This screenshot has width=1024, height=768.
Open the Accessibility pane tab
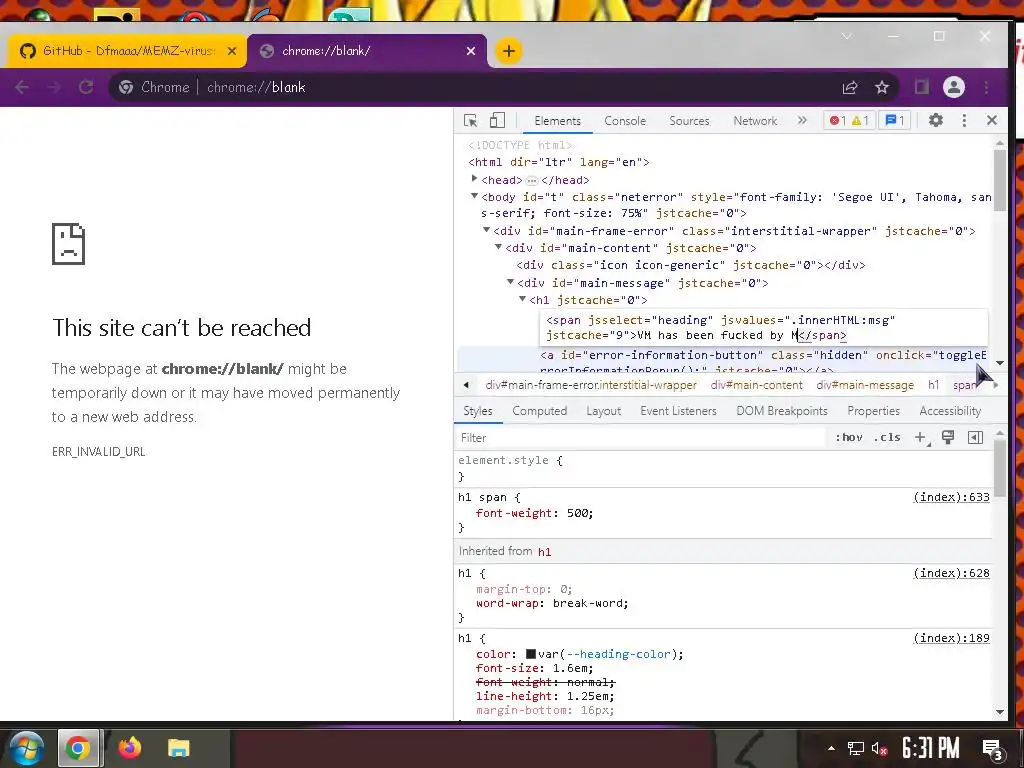(x=950, y=411)
